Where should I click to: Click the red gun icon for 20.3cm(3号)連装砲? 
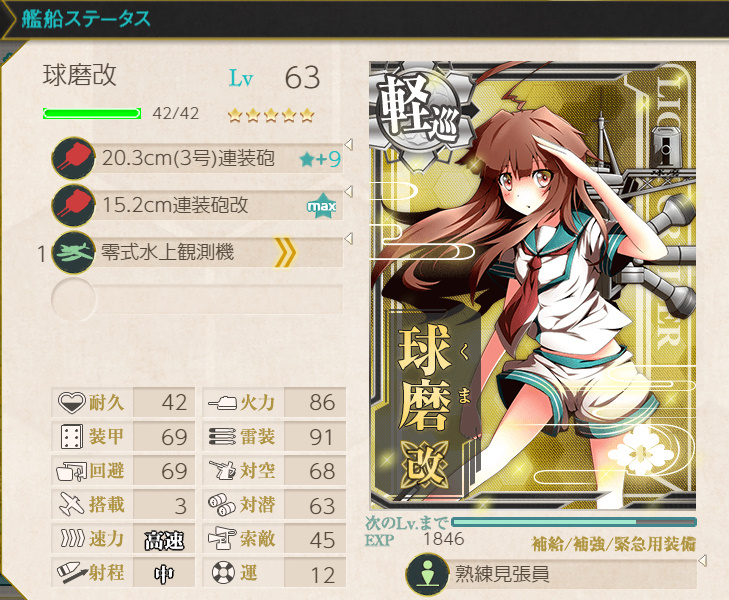(x=73, y=158)
